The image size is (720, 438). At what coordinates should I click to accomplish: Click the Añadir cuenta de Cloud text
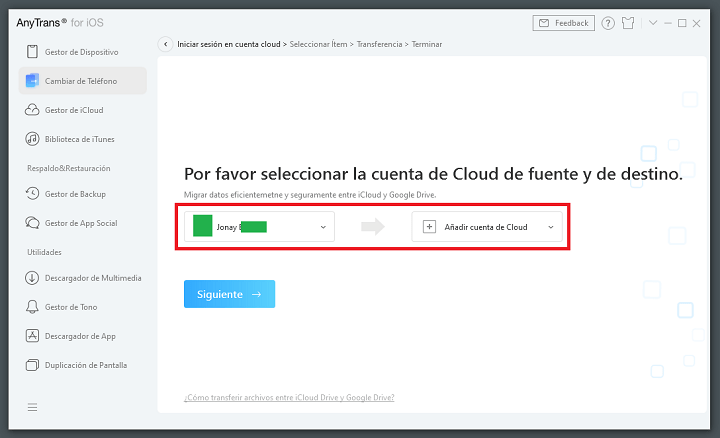coord(486,227)
